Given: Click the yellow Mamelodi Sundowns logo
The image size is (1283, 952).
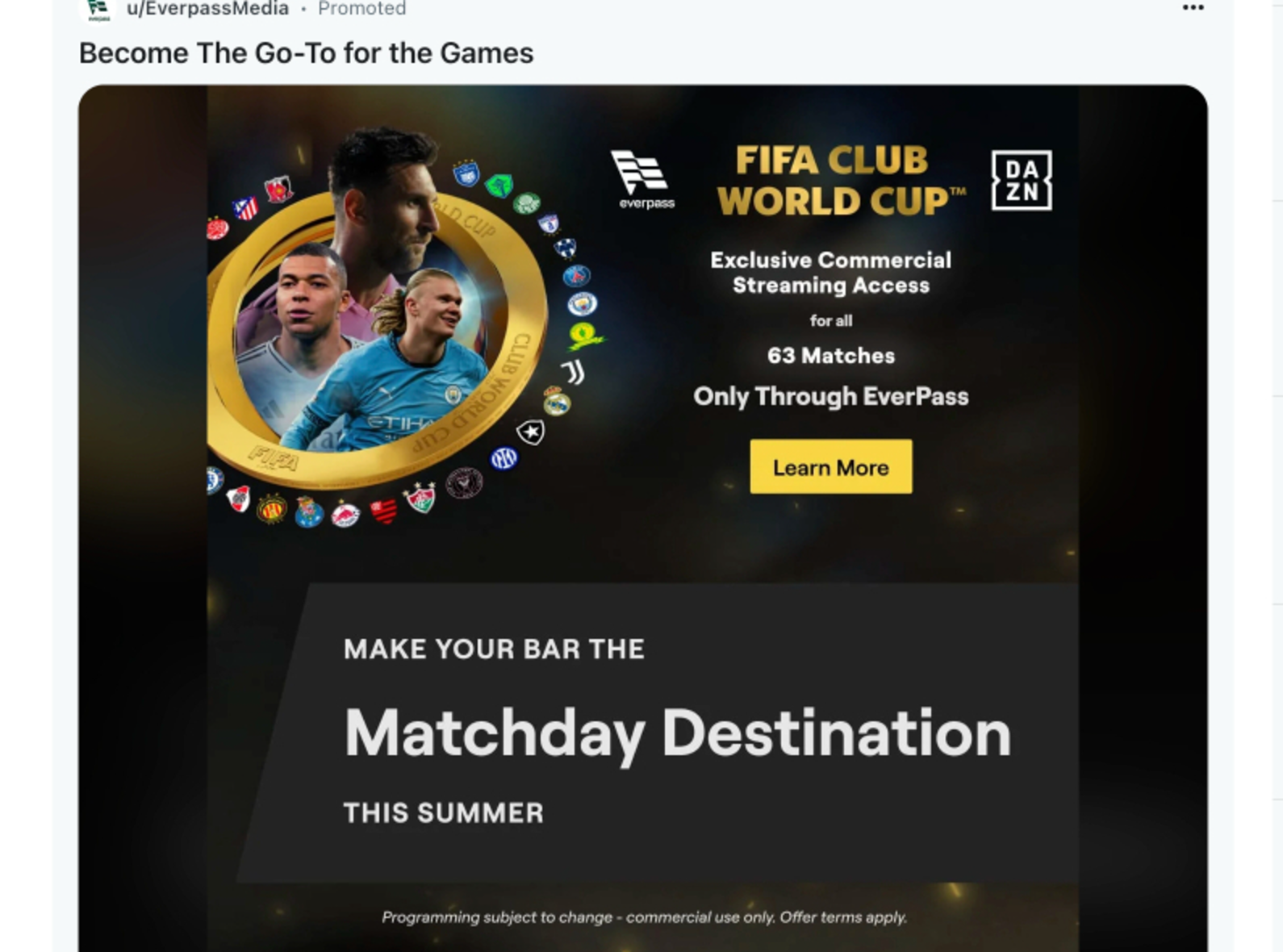Looking at the screenshot, I should click(x=583, y=335).
